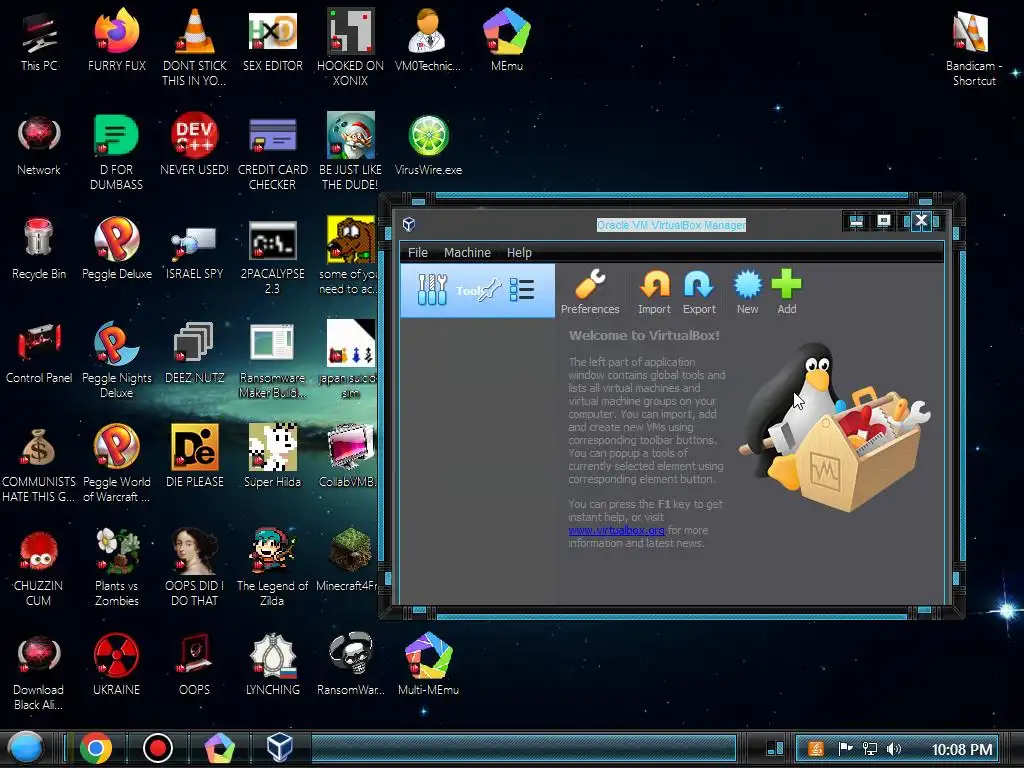Click the Start orb on taskbar
Screen dimensions: 1024x768
coord(26,748)
